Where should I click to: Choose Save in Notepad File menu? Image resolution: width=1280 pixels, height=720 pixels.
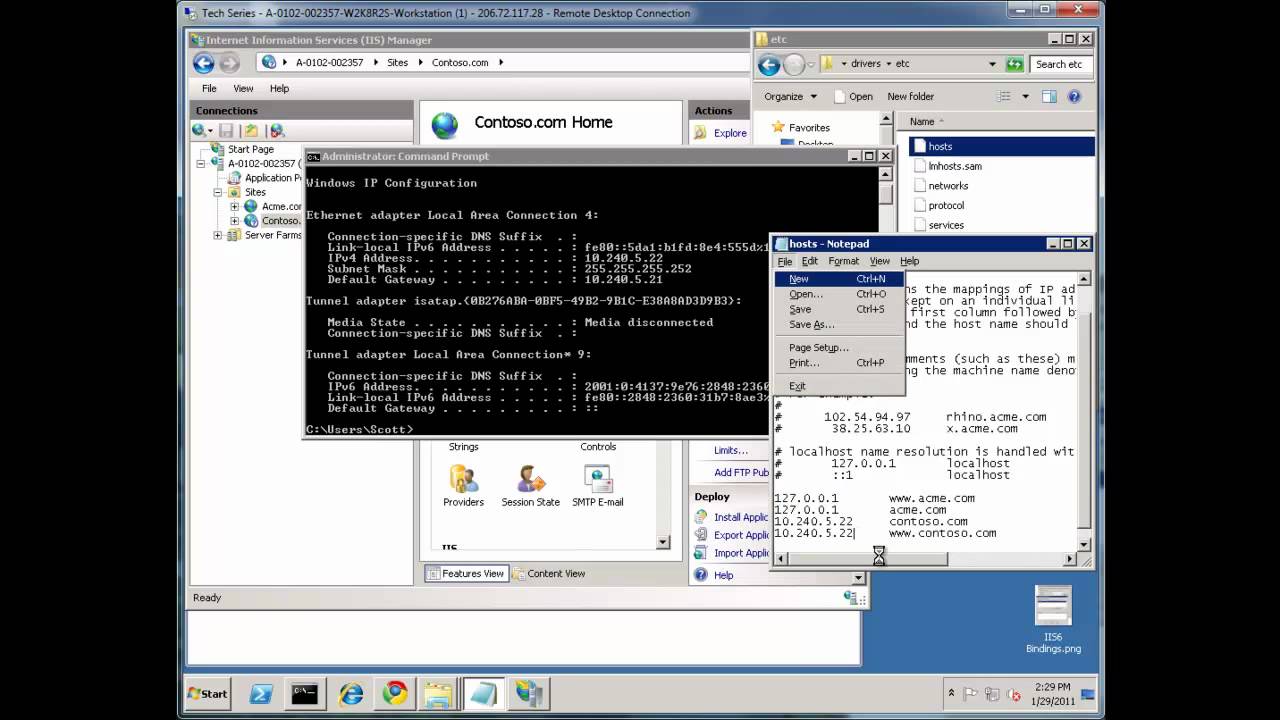pyautogui.click(x=838, y=309)
